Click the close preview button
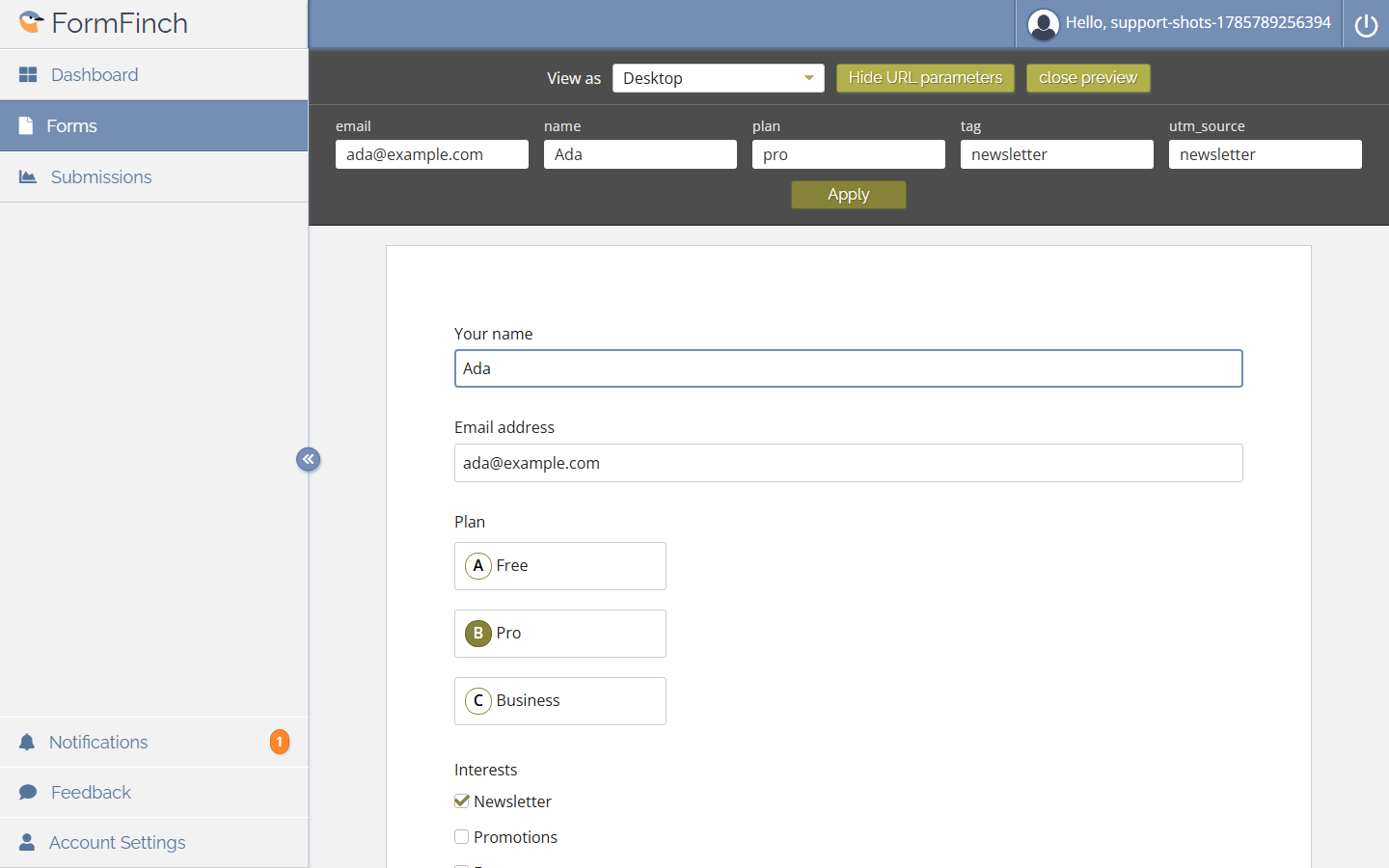Viewport: 1389px width, 868px height. click(x=1088, y=78)
